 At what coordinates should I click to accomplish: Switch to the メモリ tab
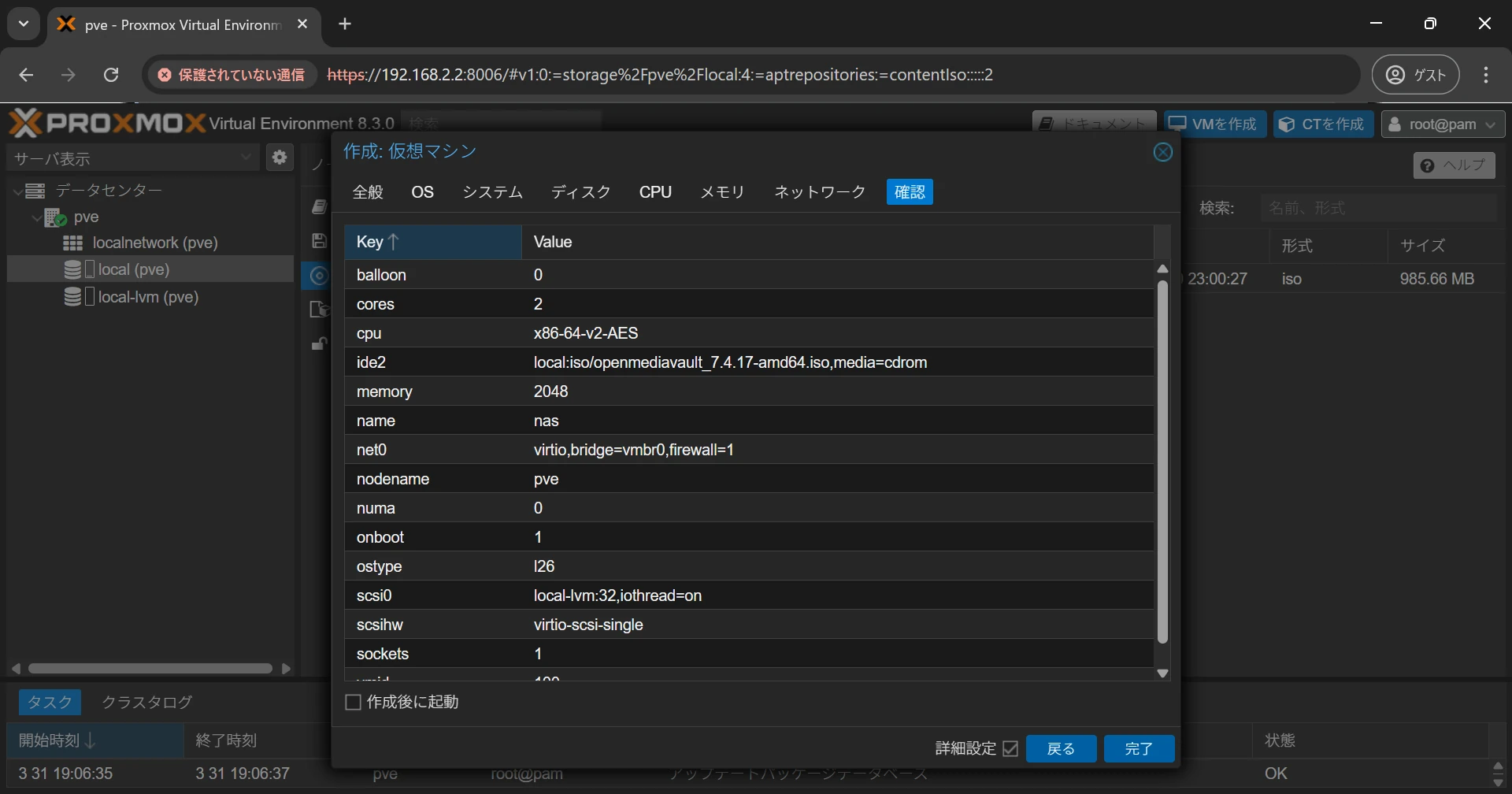pyautogui.click(x=723, y=192)
